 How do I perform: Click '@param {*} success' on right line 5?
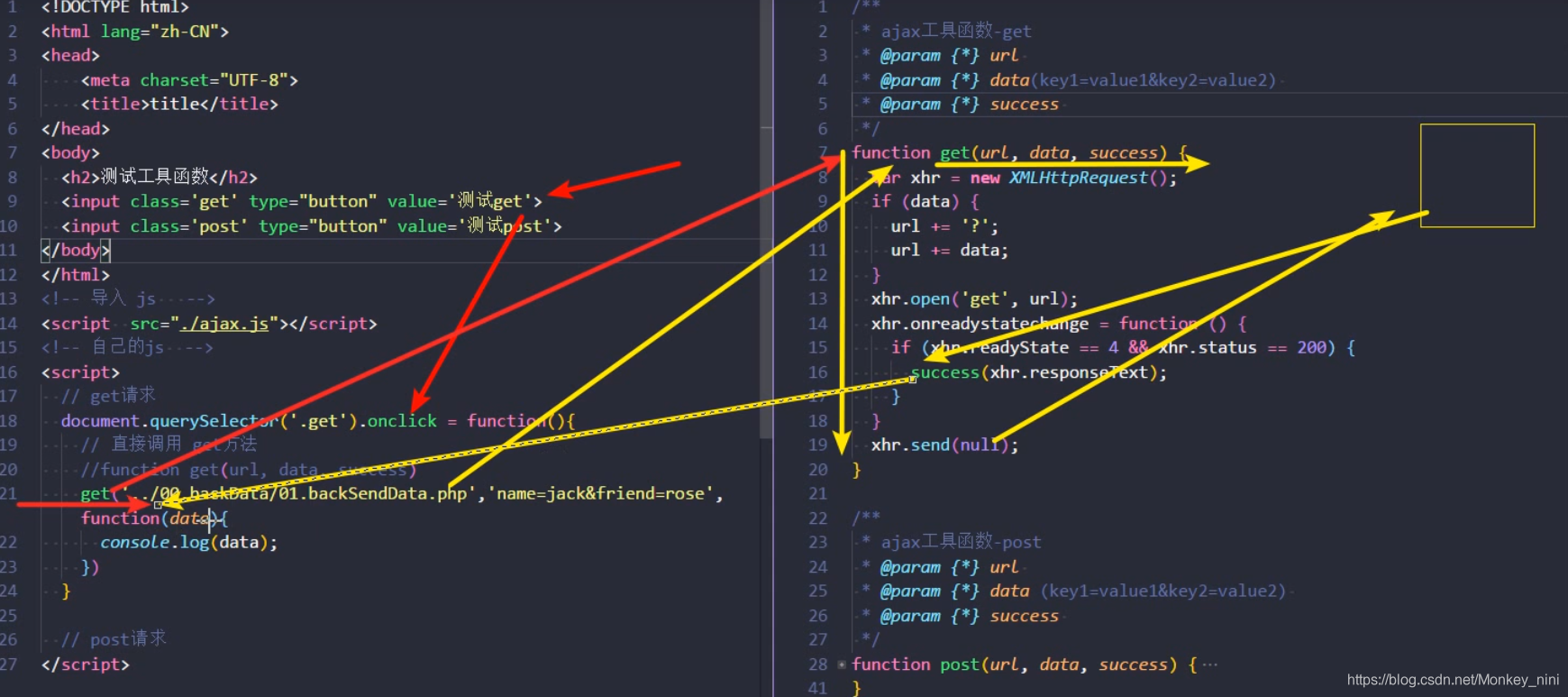pyautogui.click(x=970, y=105)
